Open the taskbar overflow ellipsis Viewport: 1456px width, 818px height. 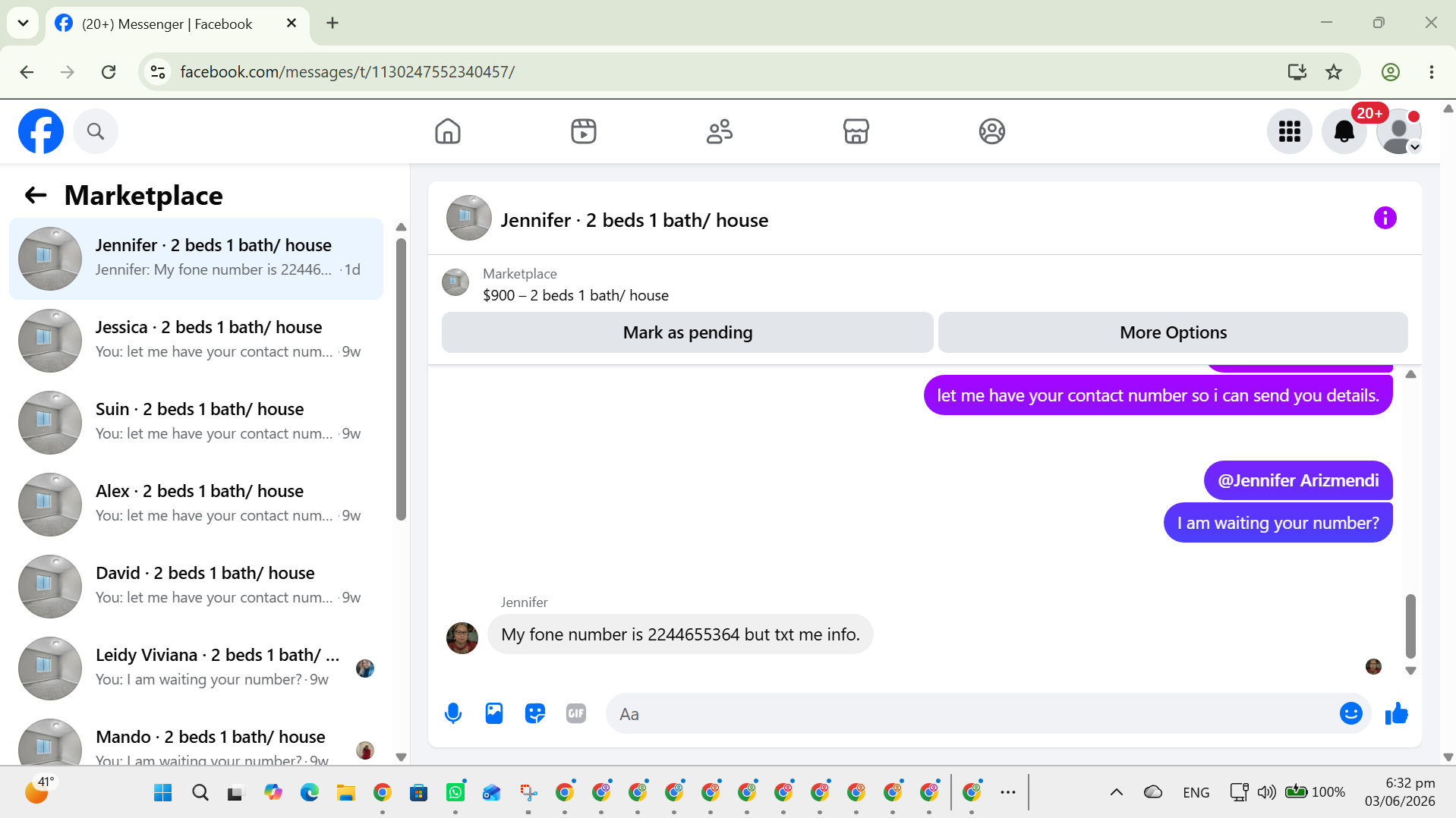pyautogui.click(x=1008, y=792)
